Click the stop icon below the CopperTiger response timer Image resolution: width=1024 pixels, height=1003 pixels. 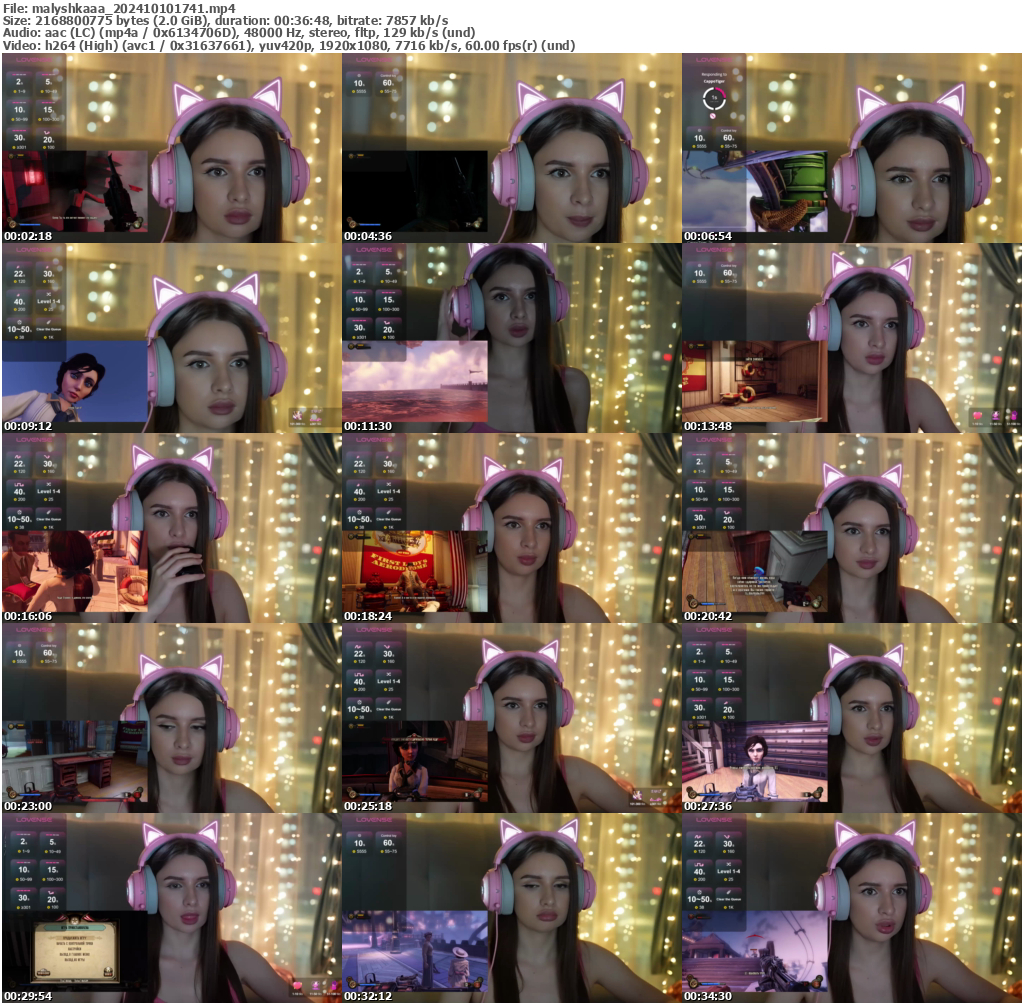tap(713, 116)
